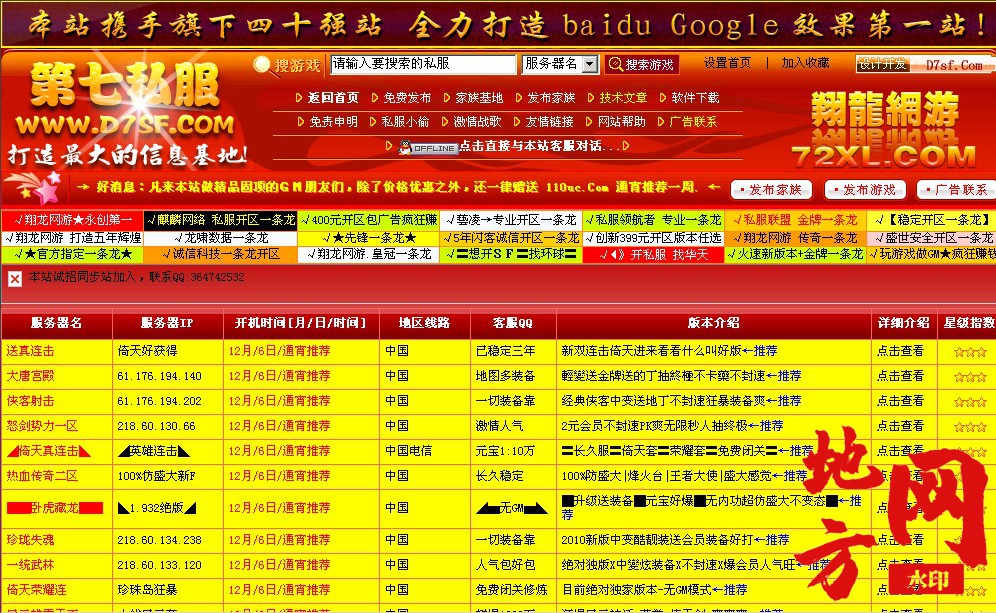
Task: Open the 怒剑势力一区 server link
Action: pyautogui.click(x=42, y=426)
